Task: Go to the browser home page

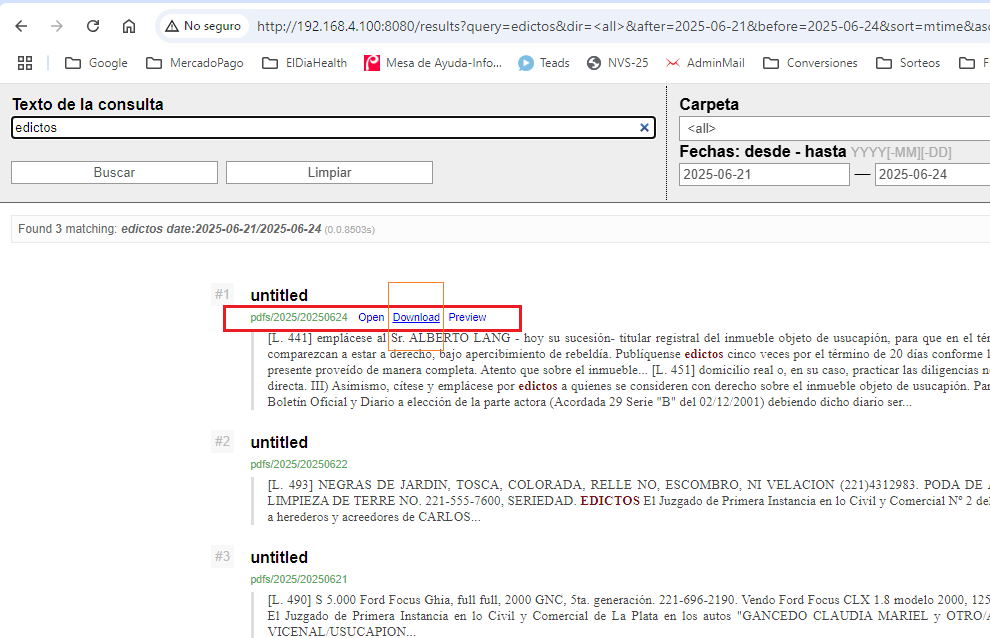Action: 130,26
